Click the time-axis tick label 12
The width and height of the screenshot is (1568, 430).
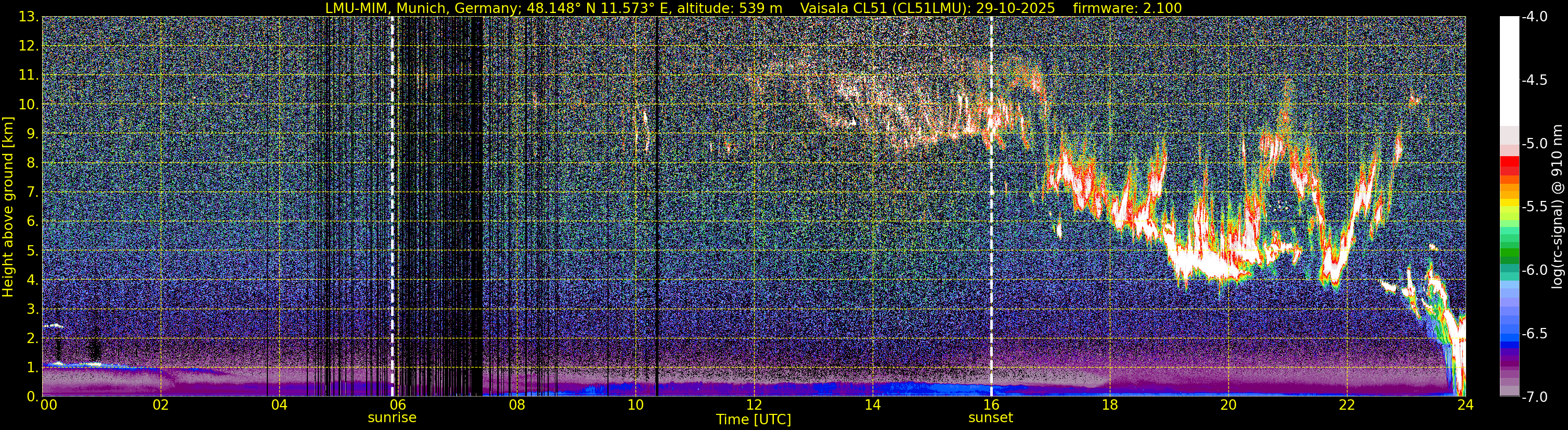(x=754, y=405)
